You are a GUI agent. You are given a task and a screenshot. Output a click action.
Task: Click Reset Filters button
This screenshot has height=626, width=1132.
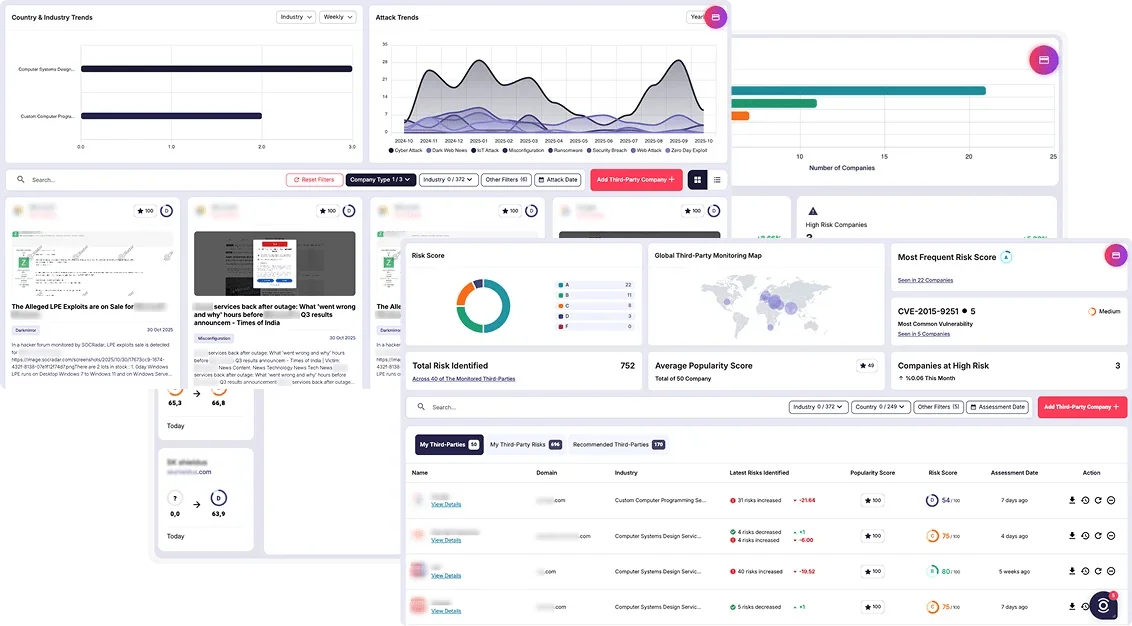(x=314, y=180)
